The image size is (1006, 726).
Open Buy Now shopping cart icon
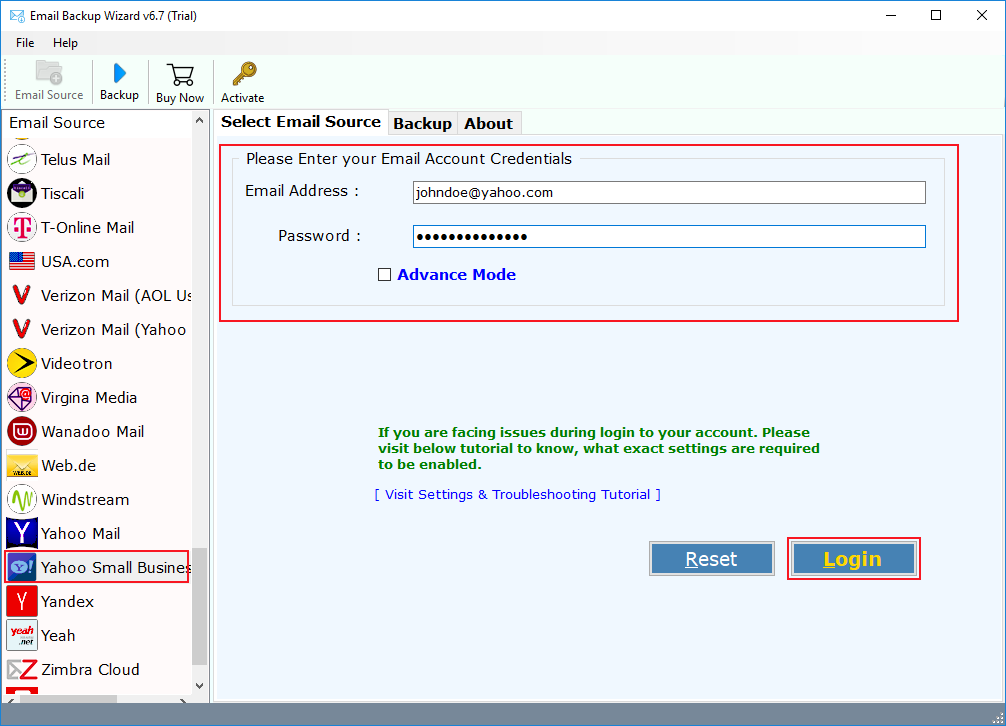click(180, 75)
